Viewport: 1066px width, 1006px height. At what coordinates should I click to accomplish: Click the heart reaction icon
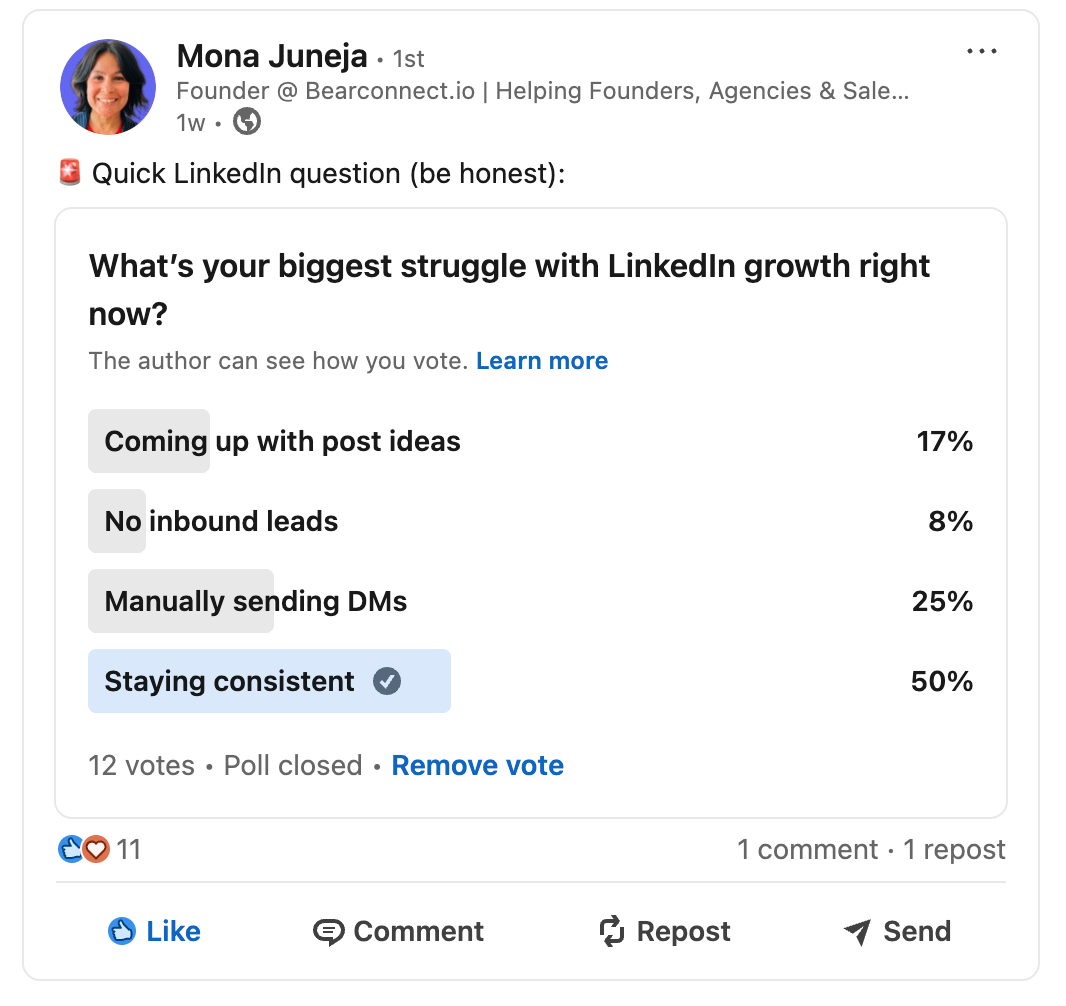tap(96, 850)
